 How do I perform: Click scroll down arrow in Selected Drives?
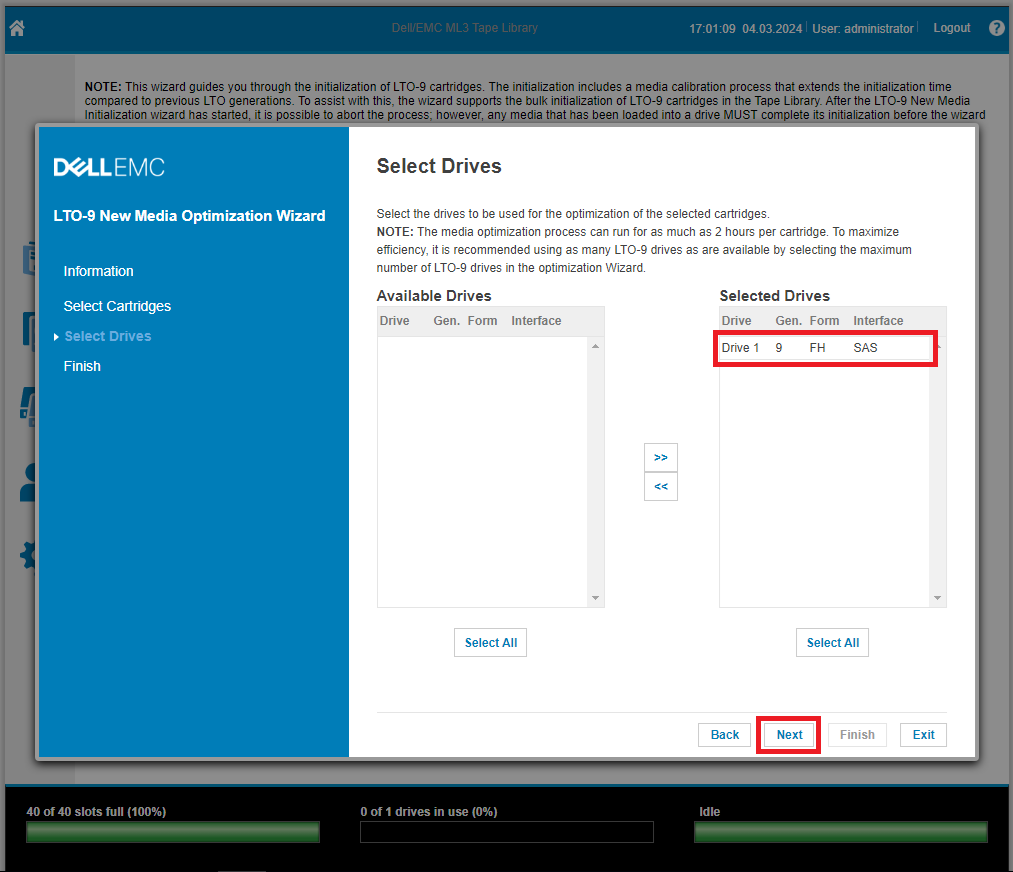[x=937, y=598]
